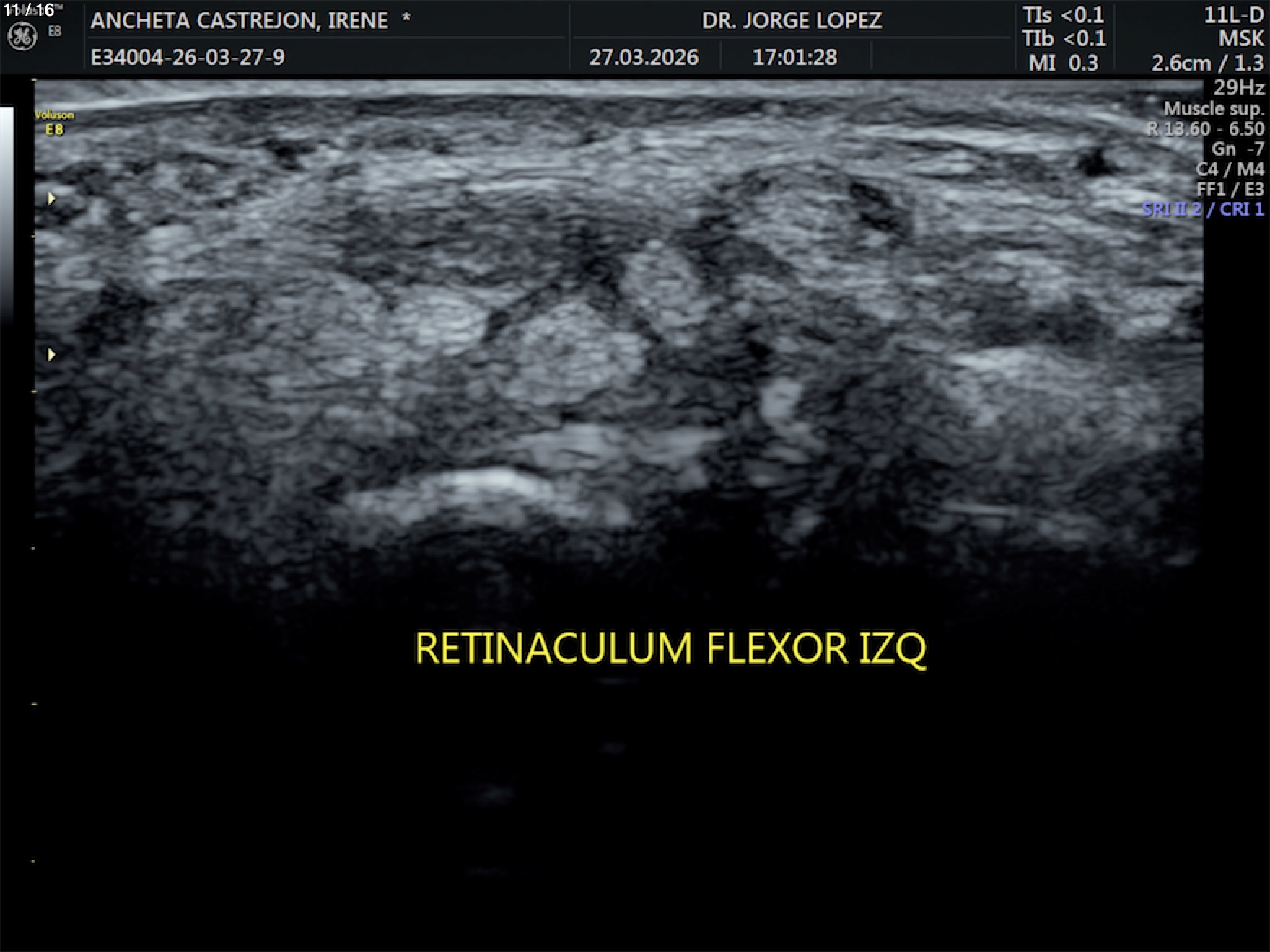Click the MI 0.3 mechanical index readout
The height and width of the screenshot is (952, 1270).
(1063, 63)
